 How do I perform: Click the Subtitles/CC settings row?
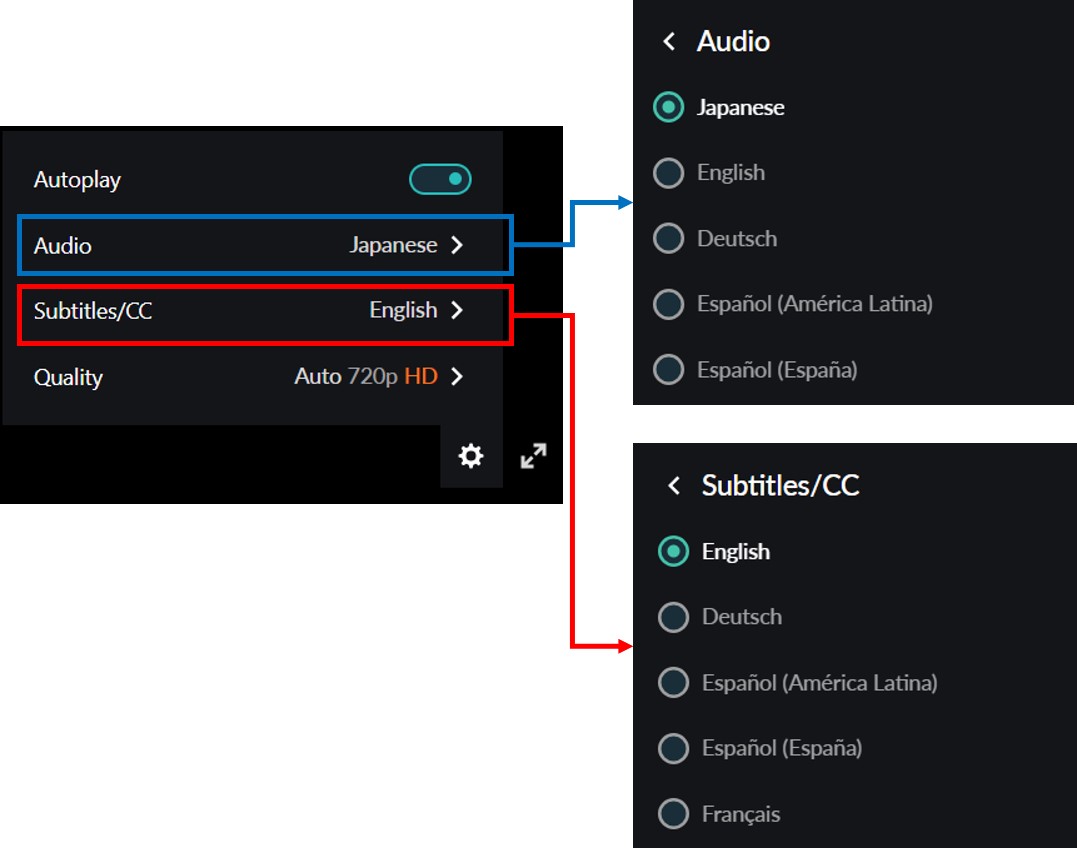pos(250,311)
